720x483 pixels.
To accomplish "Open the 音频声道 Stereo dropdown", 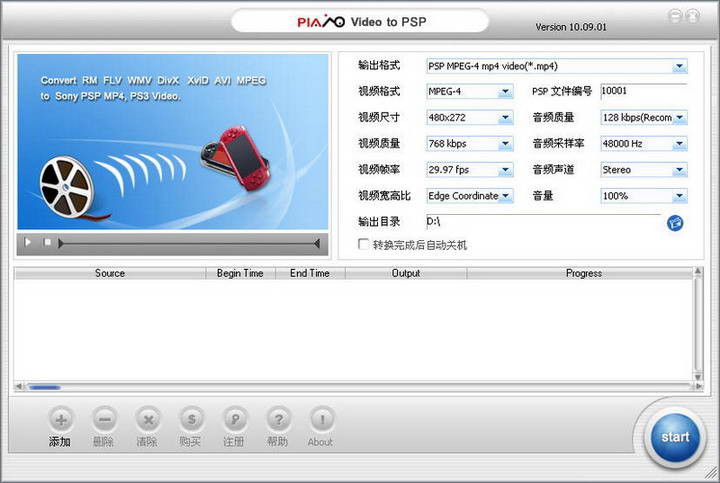I will click(644, 170).
